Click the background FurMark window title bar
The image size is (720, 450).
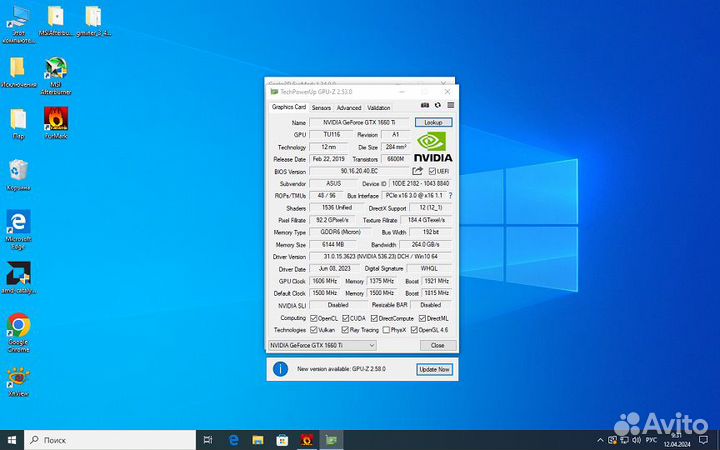tap(359, 81)
